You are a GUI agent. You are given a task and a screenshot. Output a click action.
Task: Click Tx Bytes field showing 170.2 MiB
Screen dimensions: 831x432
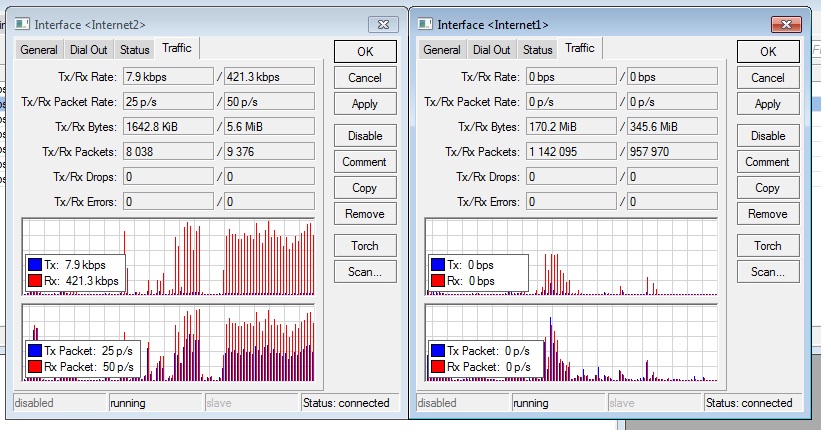[571, 126]
